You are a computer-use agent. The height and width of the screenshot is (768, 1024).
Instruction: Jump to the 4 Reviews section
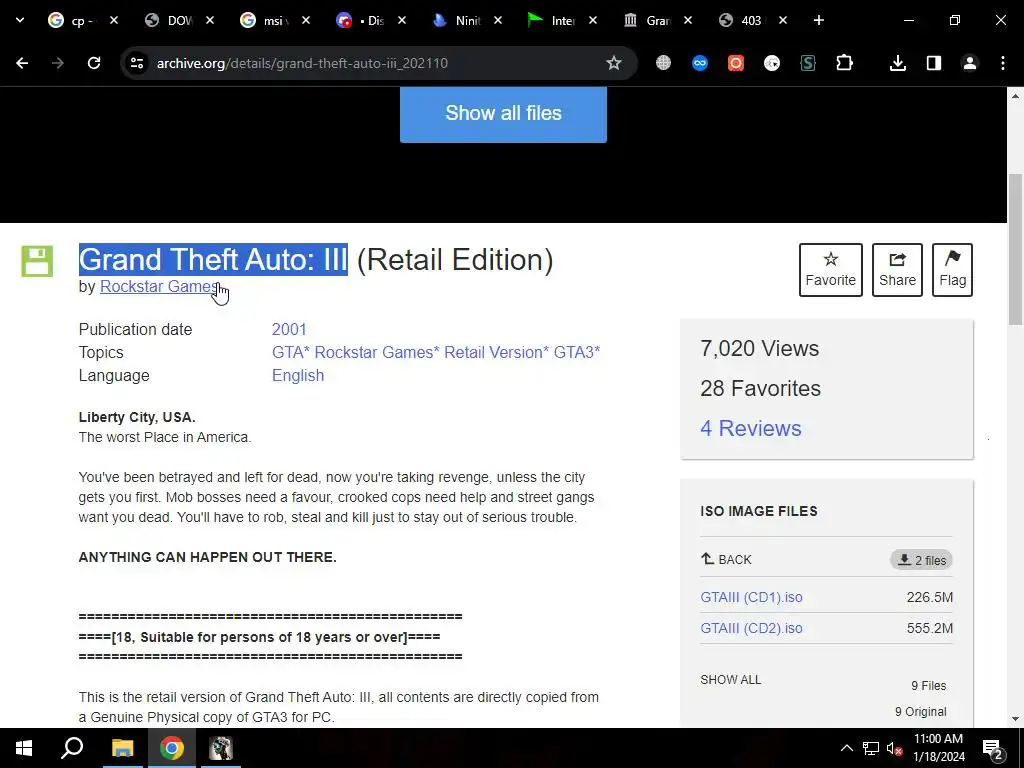[750, 428]
